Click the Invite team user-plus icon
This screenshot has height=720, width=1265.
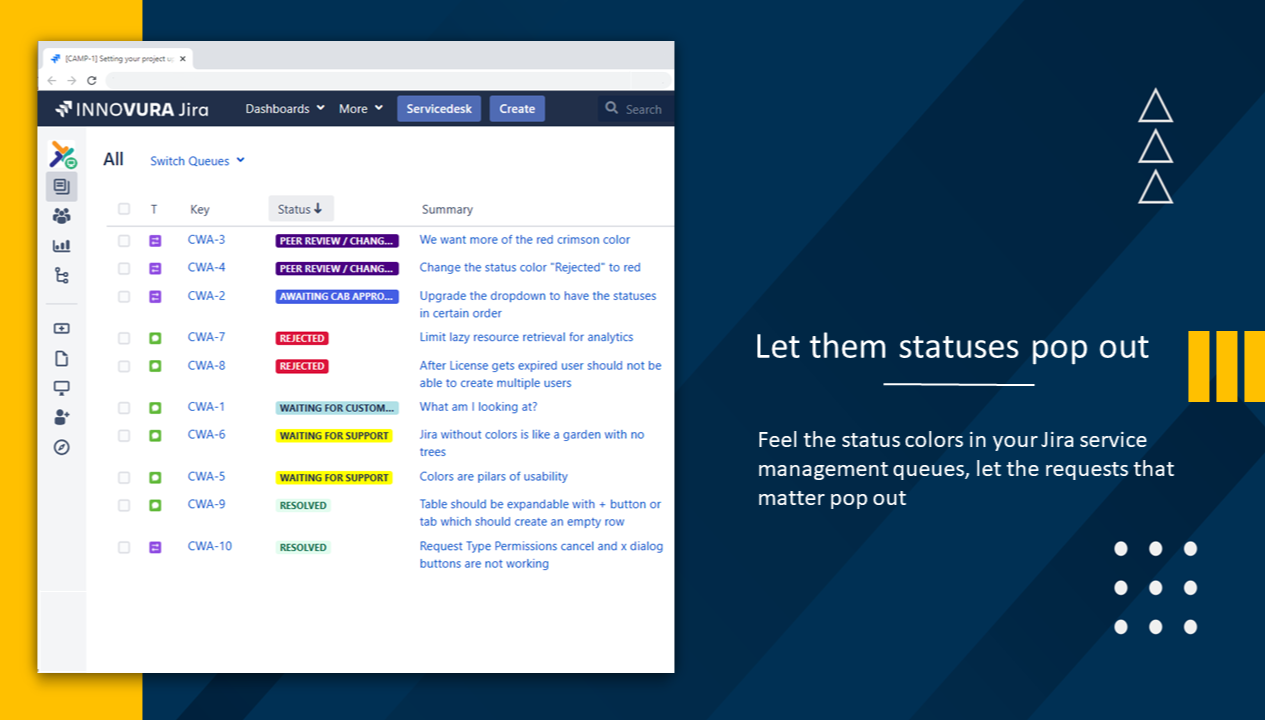pyautogui.click(x=61, y=418)
